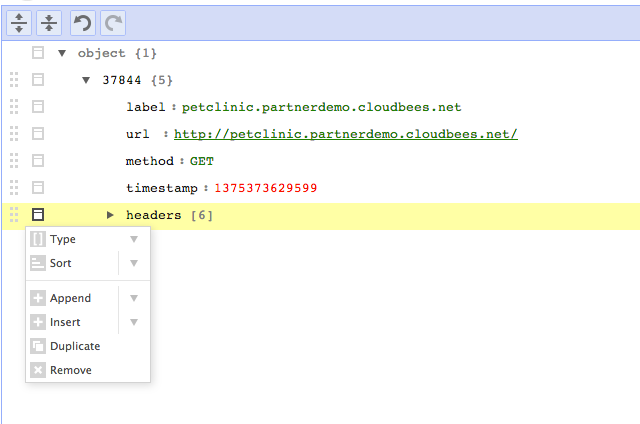Click the headers row actions menu icon

coord(38,214)
